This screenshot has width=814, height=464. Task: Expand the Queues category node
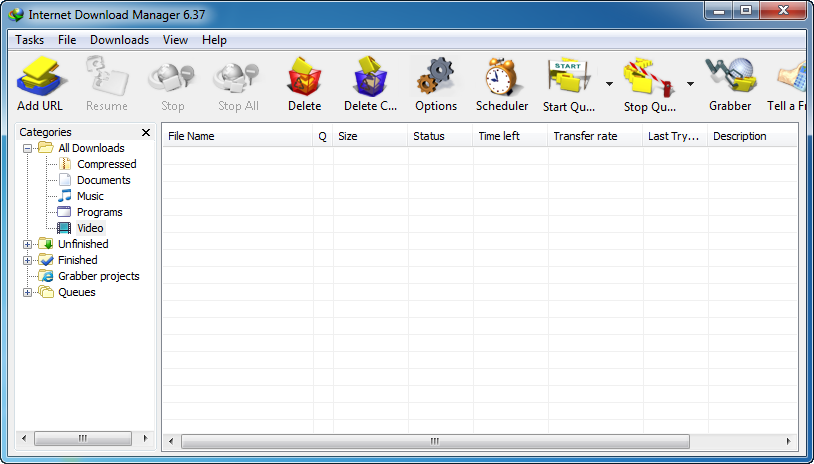[28, 292]
